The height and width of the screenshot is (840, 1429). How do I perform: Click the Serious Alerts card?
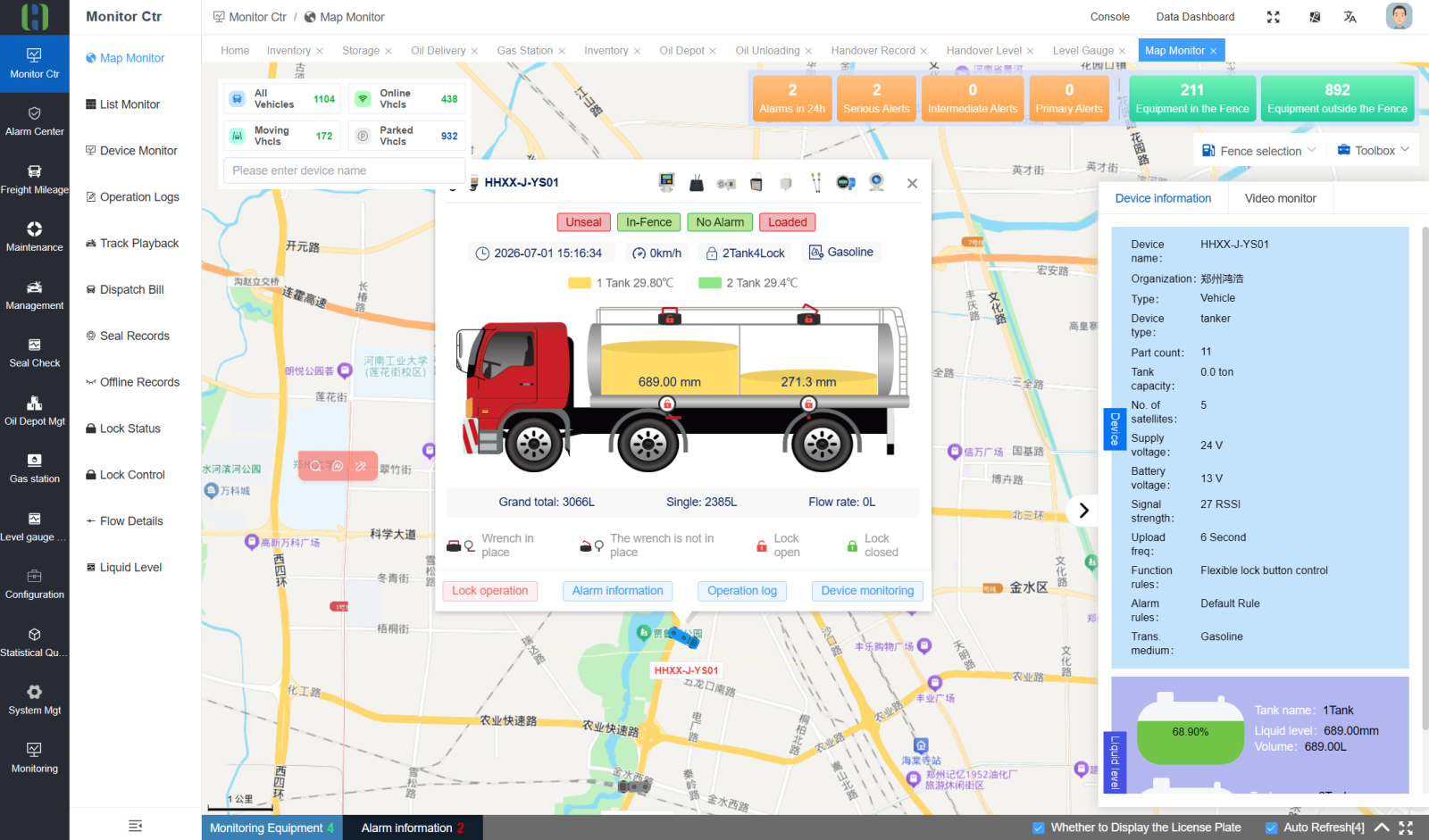tap(876, 98)
